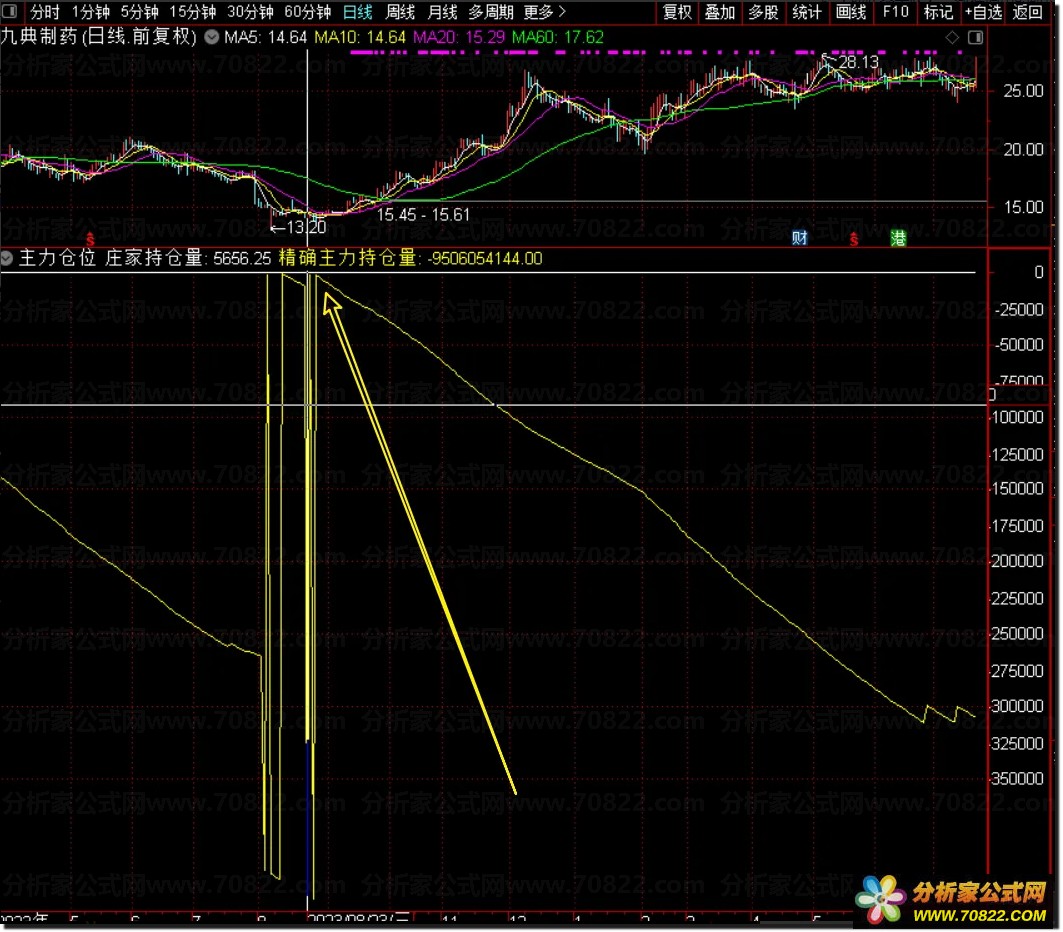Click the 标记 mark button

click(x=938, y=12)
